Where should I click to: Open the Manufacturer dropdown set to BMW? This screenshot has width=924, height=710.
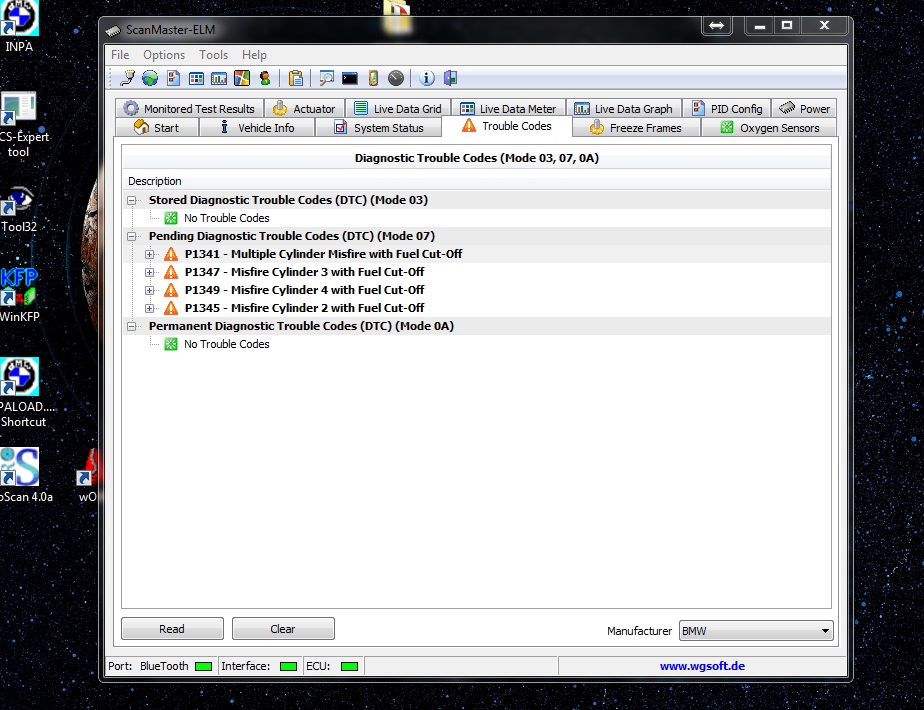pos(755,631)
